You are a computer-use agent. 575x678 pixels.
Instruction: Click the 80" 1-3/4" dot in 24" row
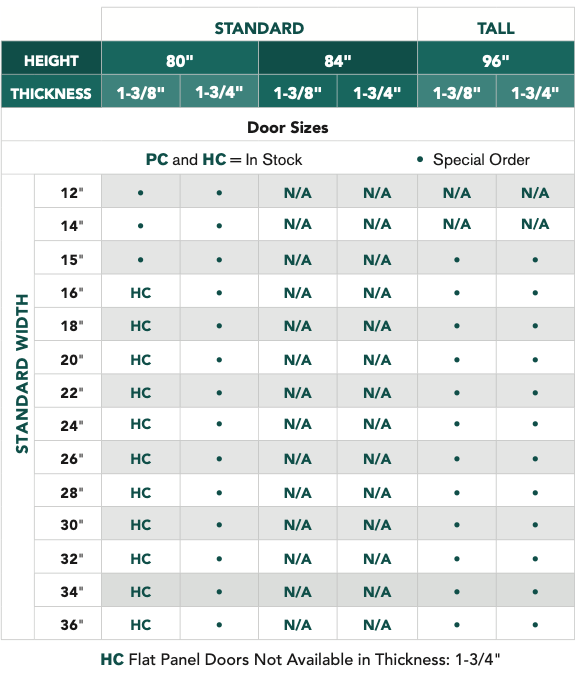point(219,424)
